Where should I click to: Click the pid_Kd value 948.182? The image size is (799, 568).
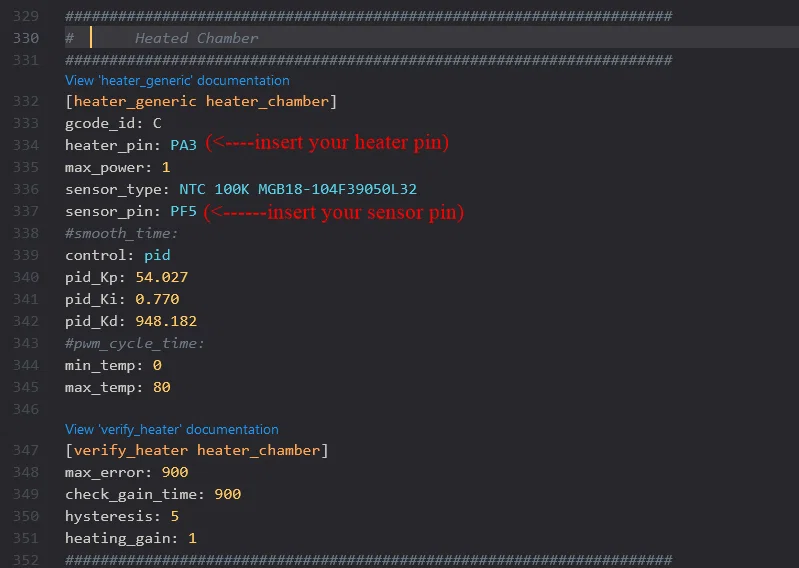pyautogui.click(x=166, y=321)
